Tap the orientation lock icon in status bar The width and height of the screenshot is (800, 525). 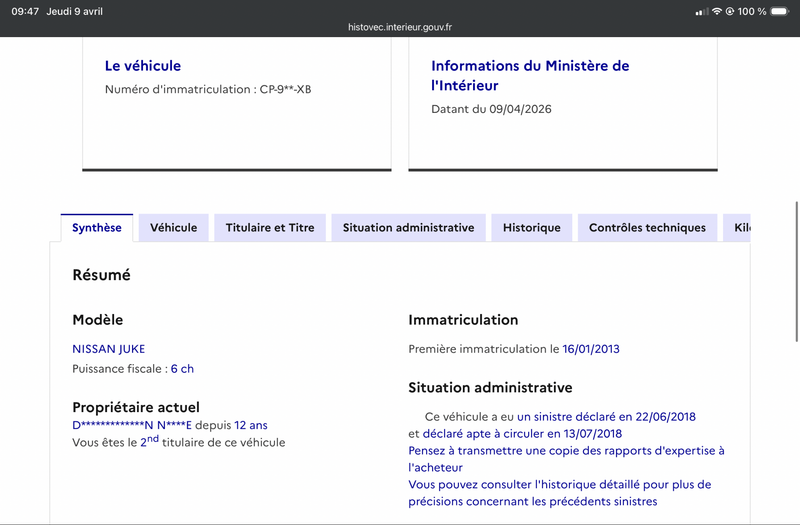click(730, 11)
